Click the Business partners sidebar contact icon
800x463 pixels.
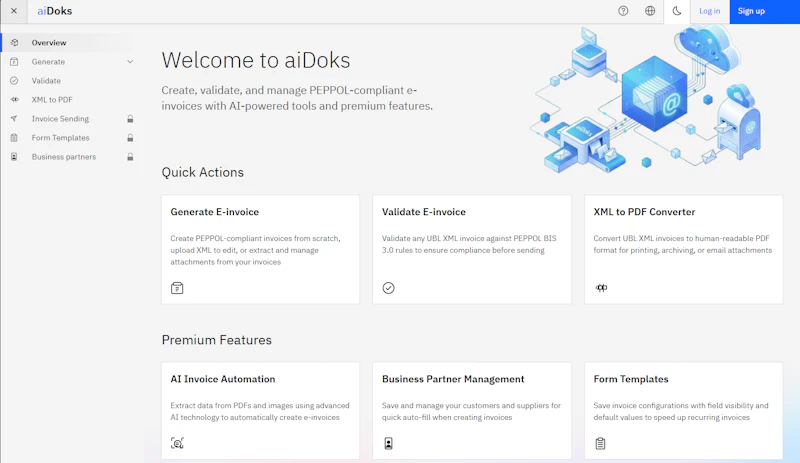pos(14,157)
